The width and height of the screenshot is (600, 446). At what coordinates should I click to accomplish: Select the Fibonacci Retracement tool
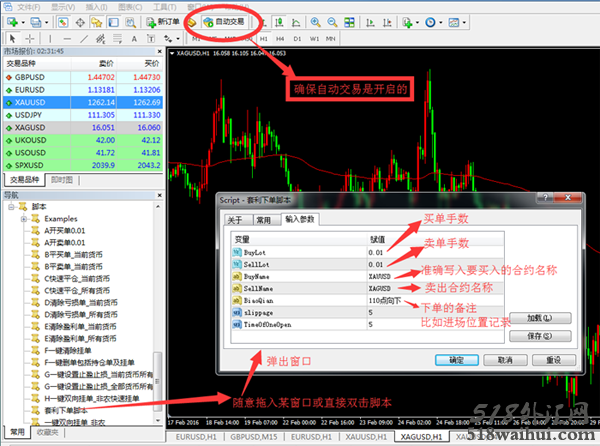[117, 38]
